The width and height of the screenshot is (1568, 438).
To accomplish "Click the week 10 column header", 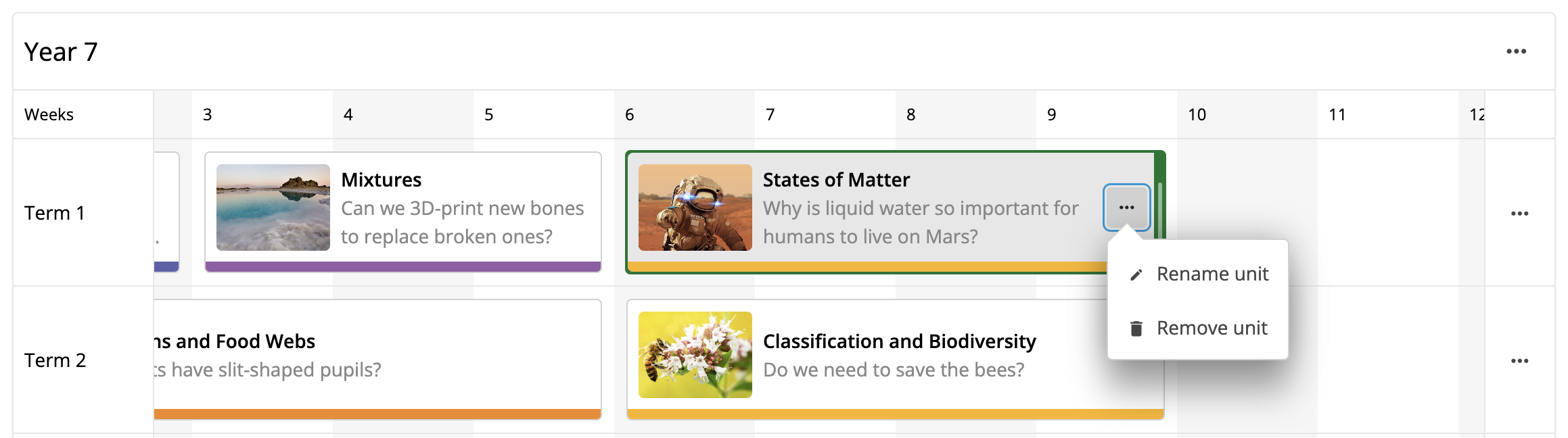I will (1197, 115).
